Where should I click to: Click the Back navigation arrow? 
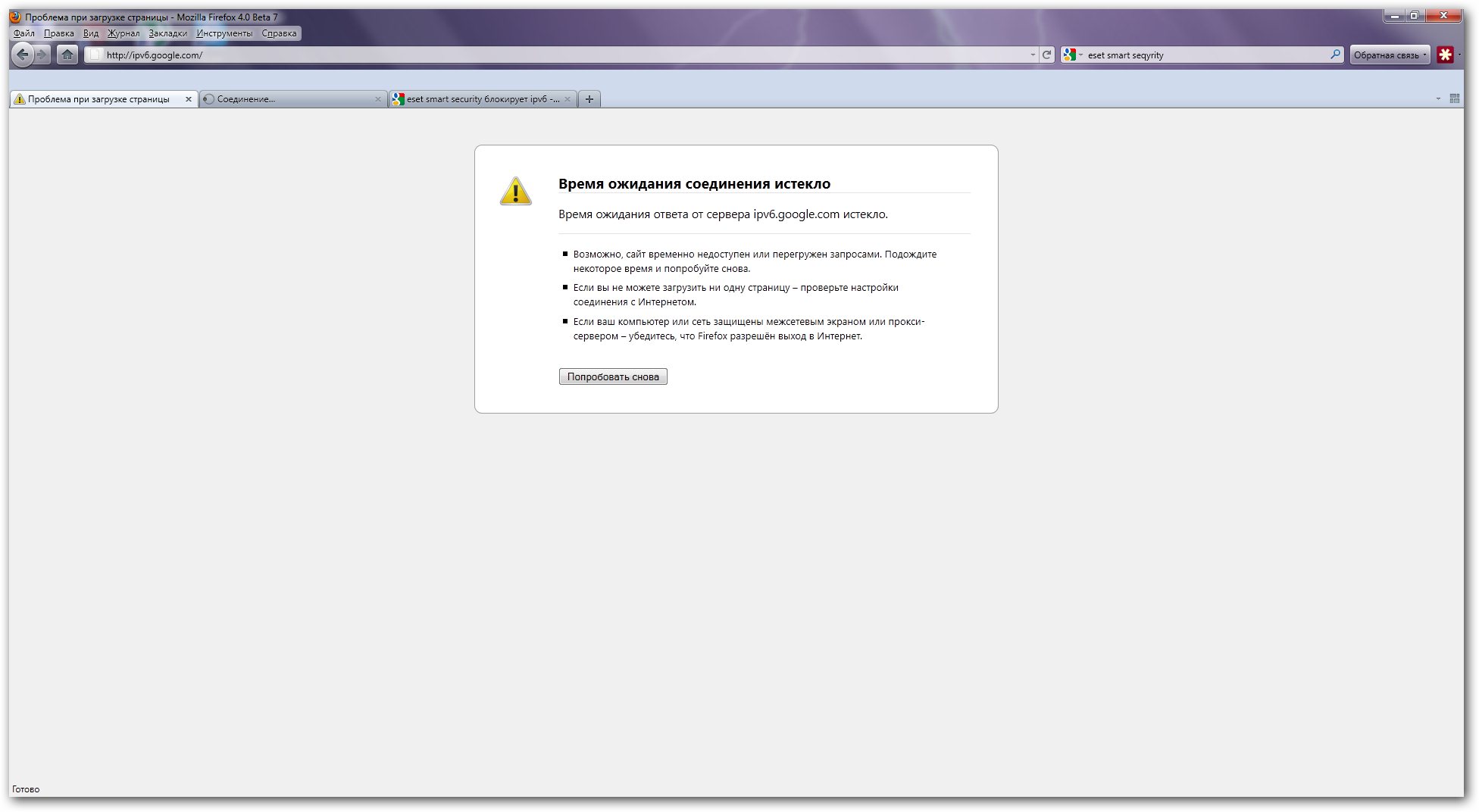pyautogui.click(x=23, y=55)
